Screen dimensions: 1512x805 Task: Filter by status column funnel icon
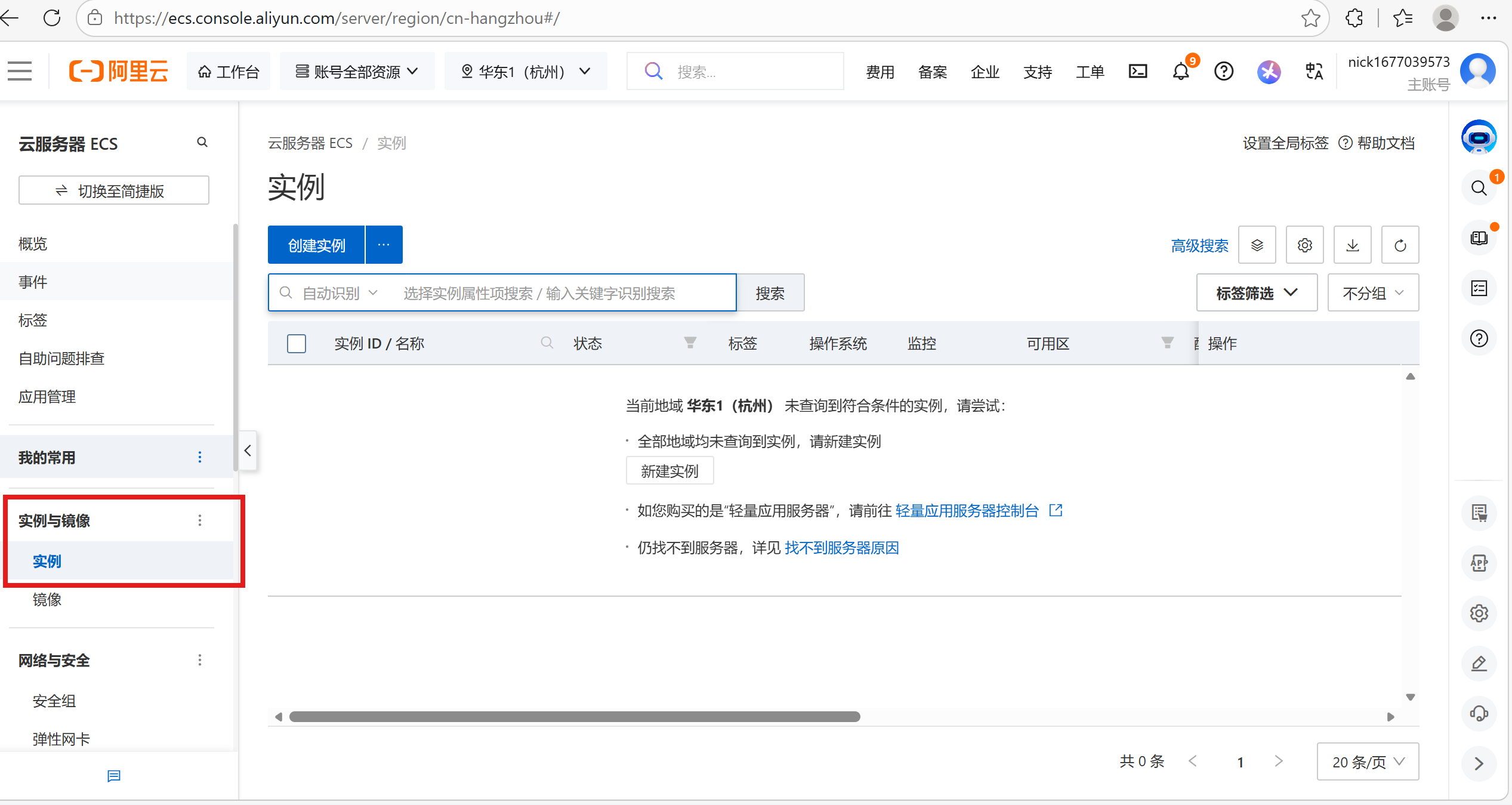coord(690,343)
